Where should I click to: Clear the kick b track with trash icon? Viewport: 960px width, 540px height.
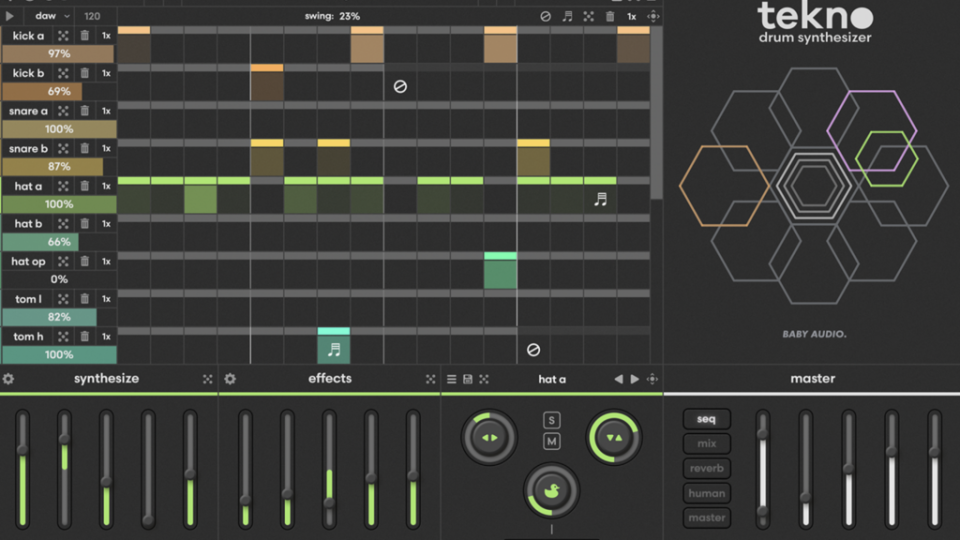(84, 73)
